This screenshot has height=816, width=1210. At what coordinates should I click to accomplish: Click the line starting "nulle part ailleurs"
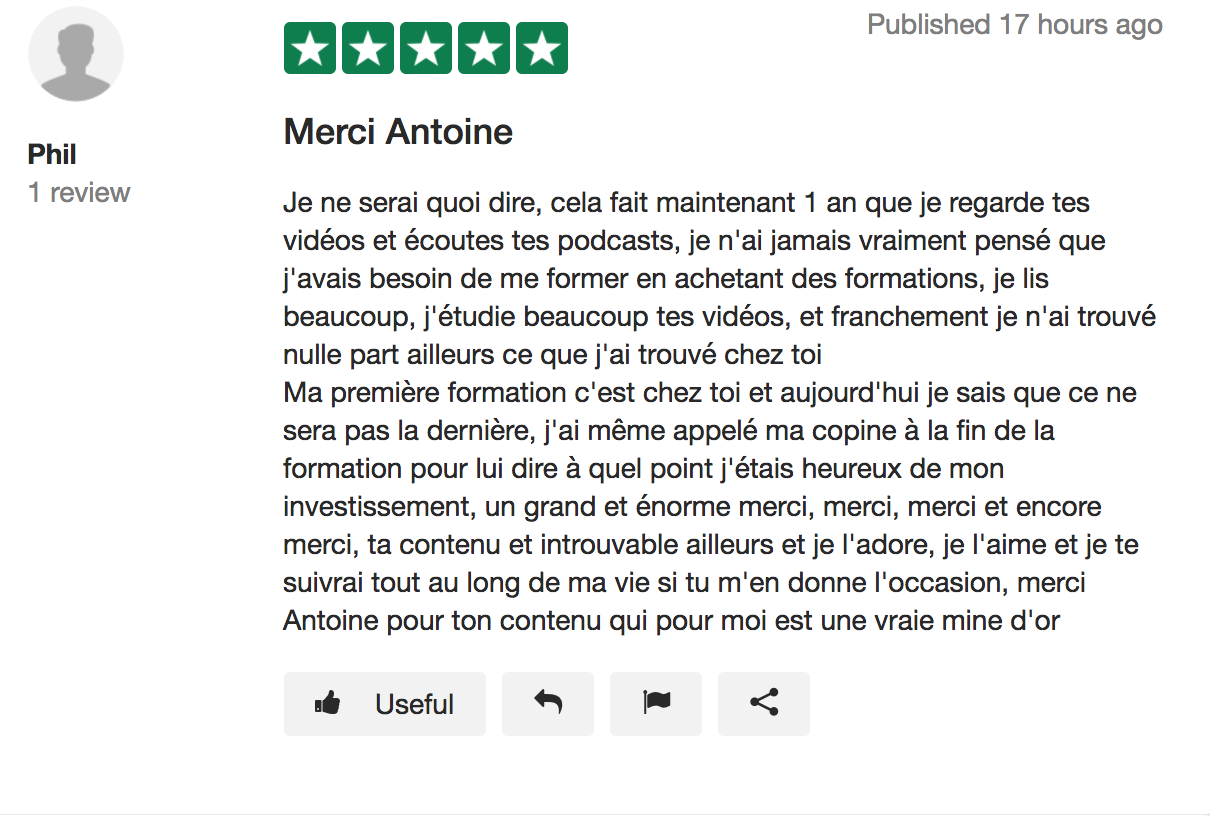tap(552, 355)
